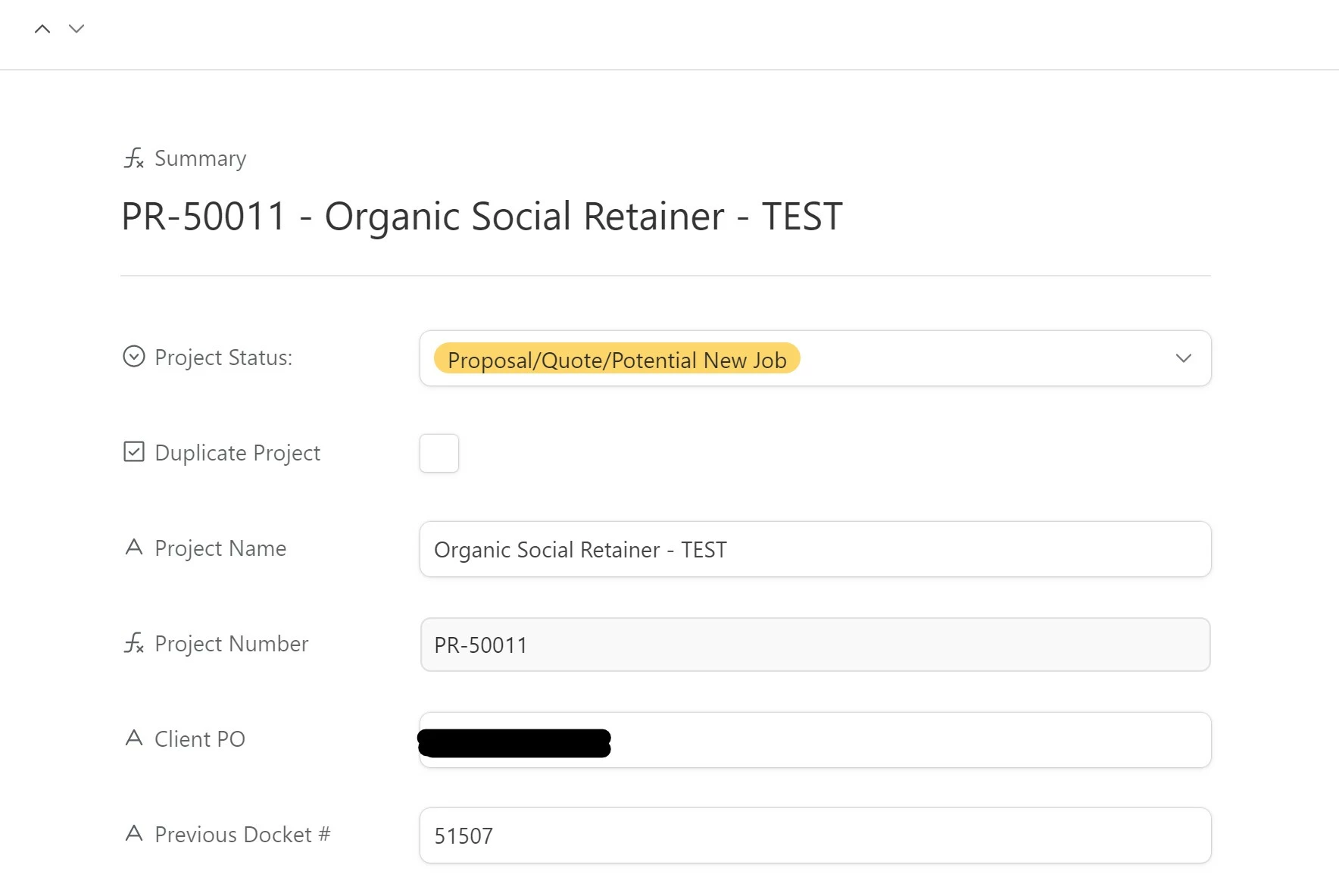Image resolution: width=1339 pixels, height=896 pixels.
Task: Click the formula icon beside Summary
Action: point(134,158)
